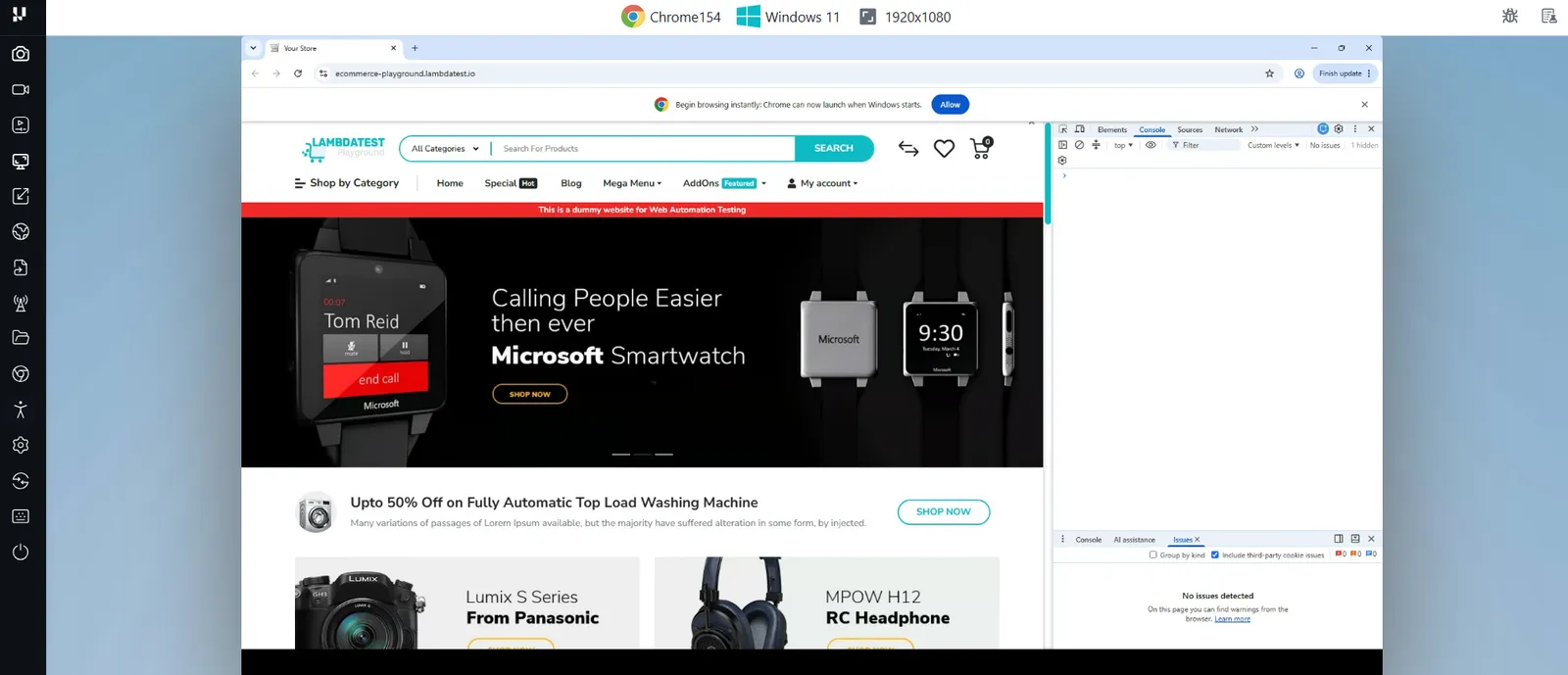Uncheck Include third-party cookie issues

[1215, 554]
